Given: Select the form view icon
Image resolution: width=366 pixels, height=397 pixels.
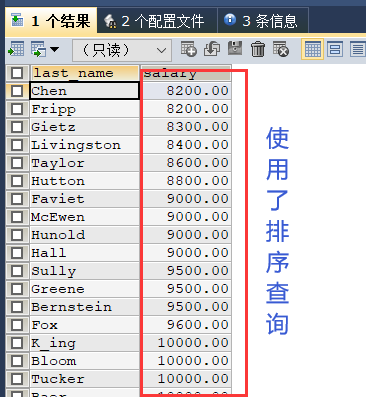Looking at the screenshot, I should click(x=335, y=49).
